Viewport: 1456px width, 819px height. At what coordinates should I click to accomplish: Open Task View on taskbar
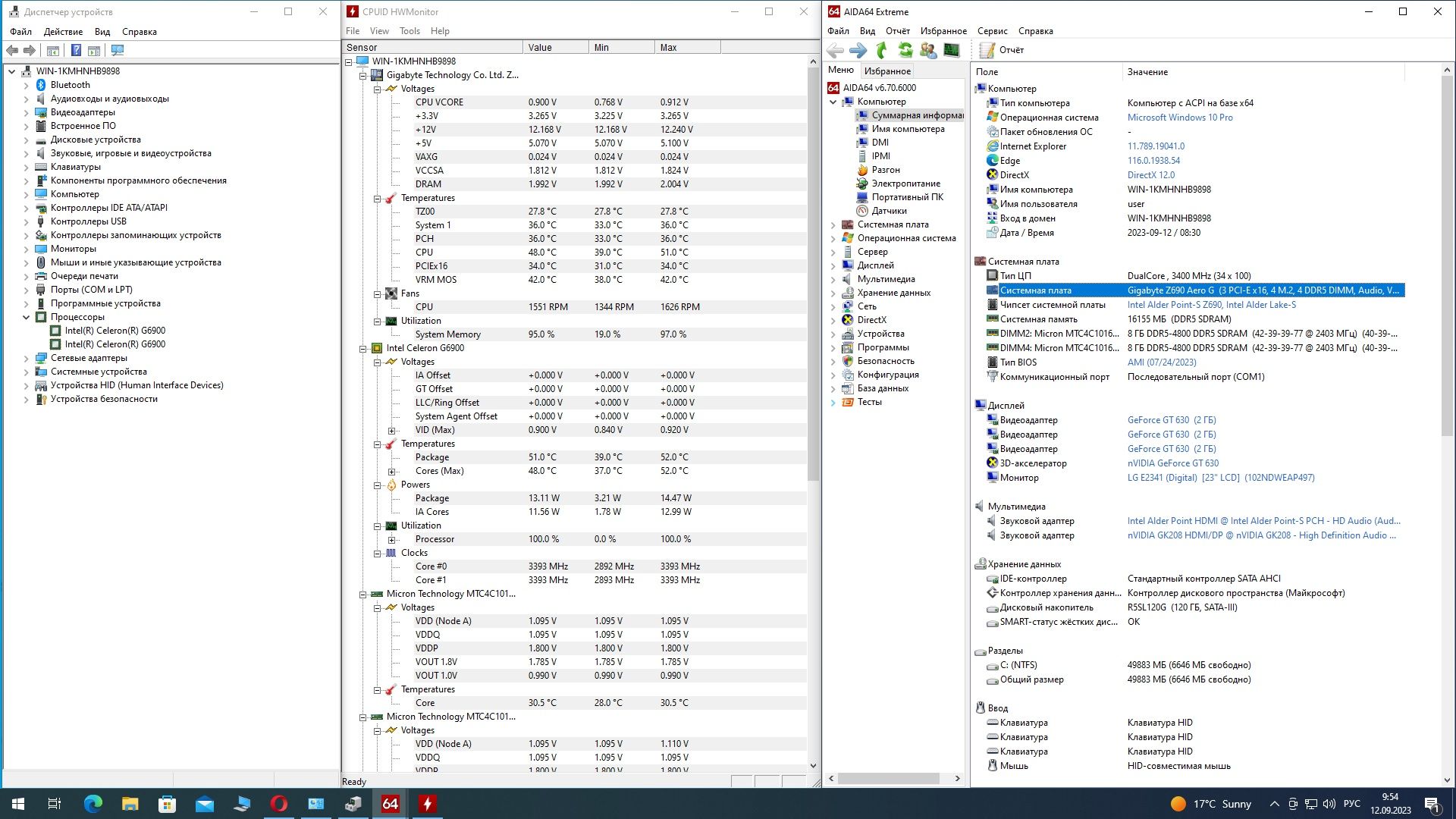tap(55, 804)
